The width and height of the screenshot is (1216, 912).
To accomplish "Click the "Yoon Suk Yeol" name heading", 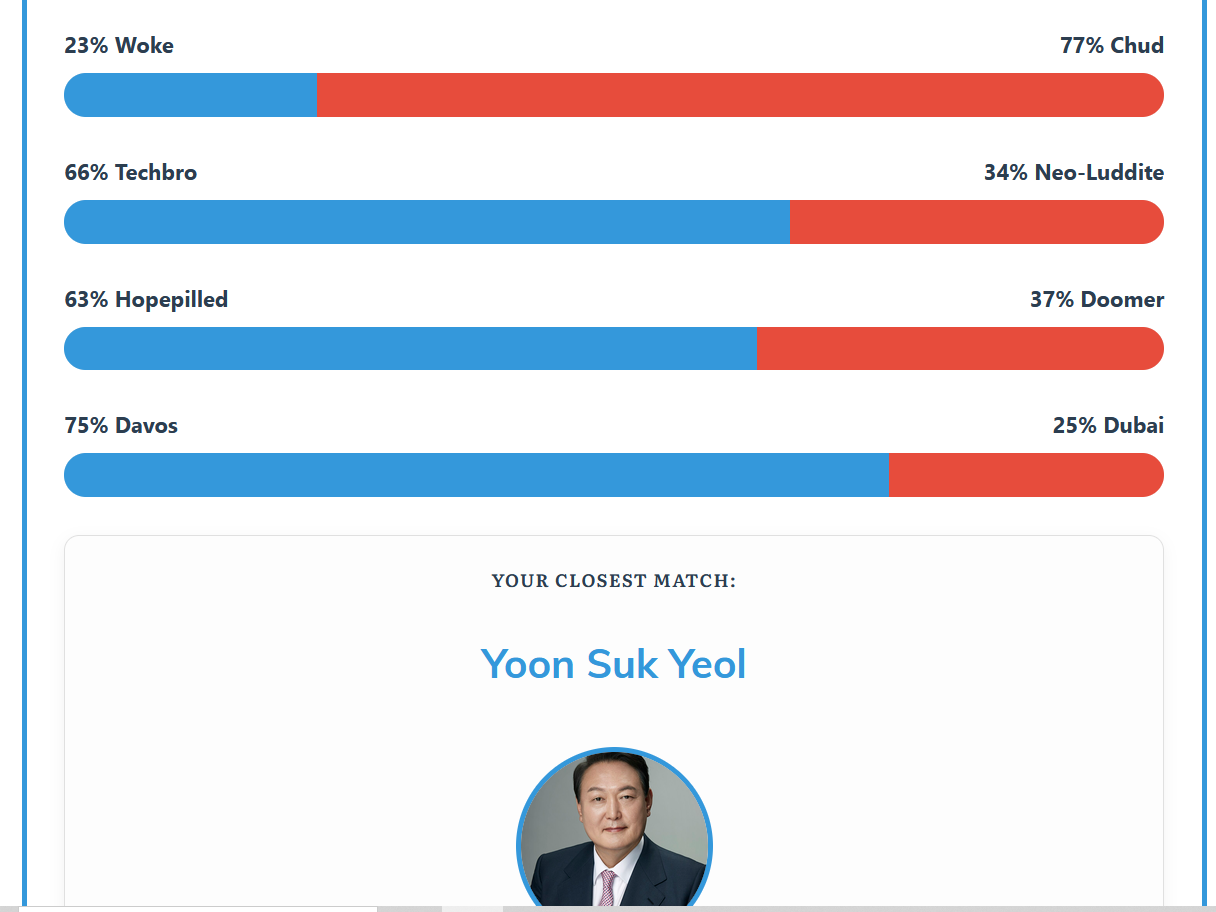I will pyautogui.click(x=614, y=664).
